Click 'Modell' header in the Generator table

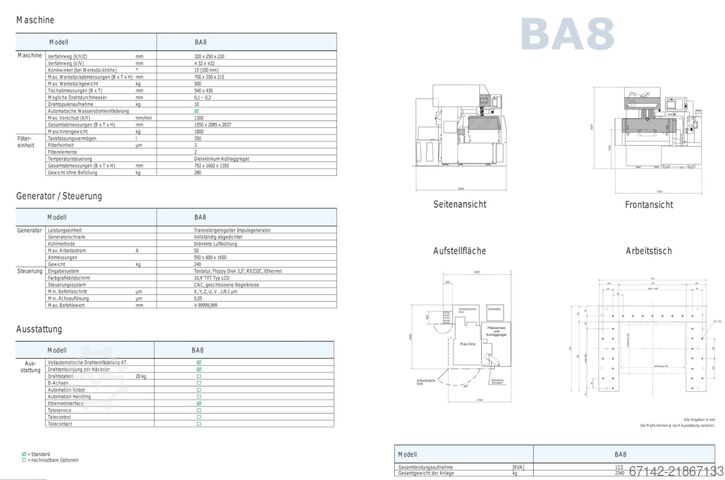(57, 217)
